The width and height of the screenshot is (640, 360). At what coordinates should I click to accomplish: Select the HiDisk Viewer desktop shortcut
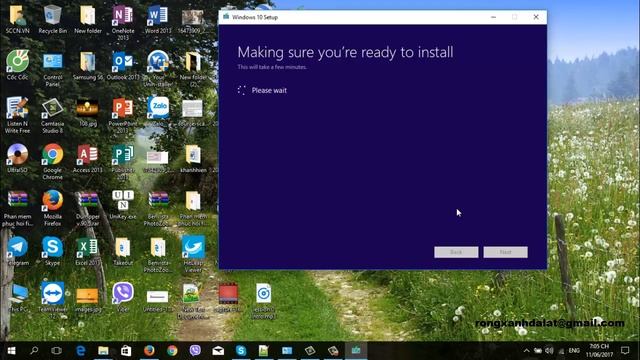[x=193, y=254]
